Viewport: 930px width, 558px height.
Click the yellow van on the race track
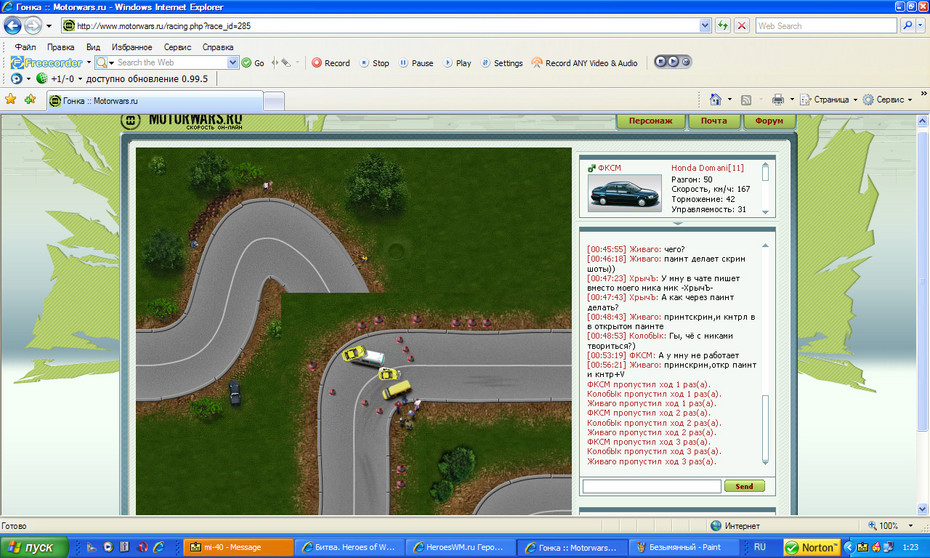pyautogui.click(x=396, y=390)
